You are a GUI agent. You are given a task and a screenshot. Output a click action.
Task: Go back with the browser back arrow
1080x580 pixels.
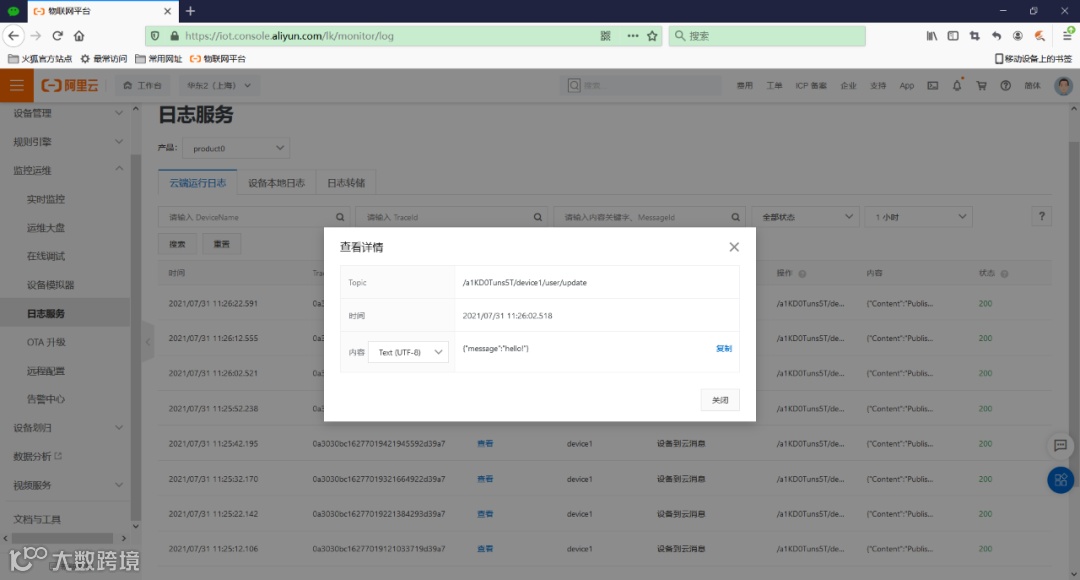click(x=14, y=36)
